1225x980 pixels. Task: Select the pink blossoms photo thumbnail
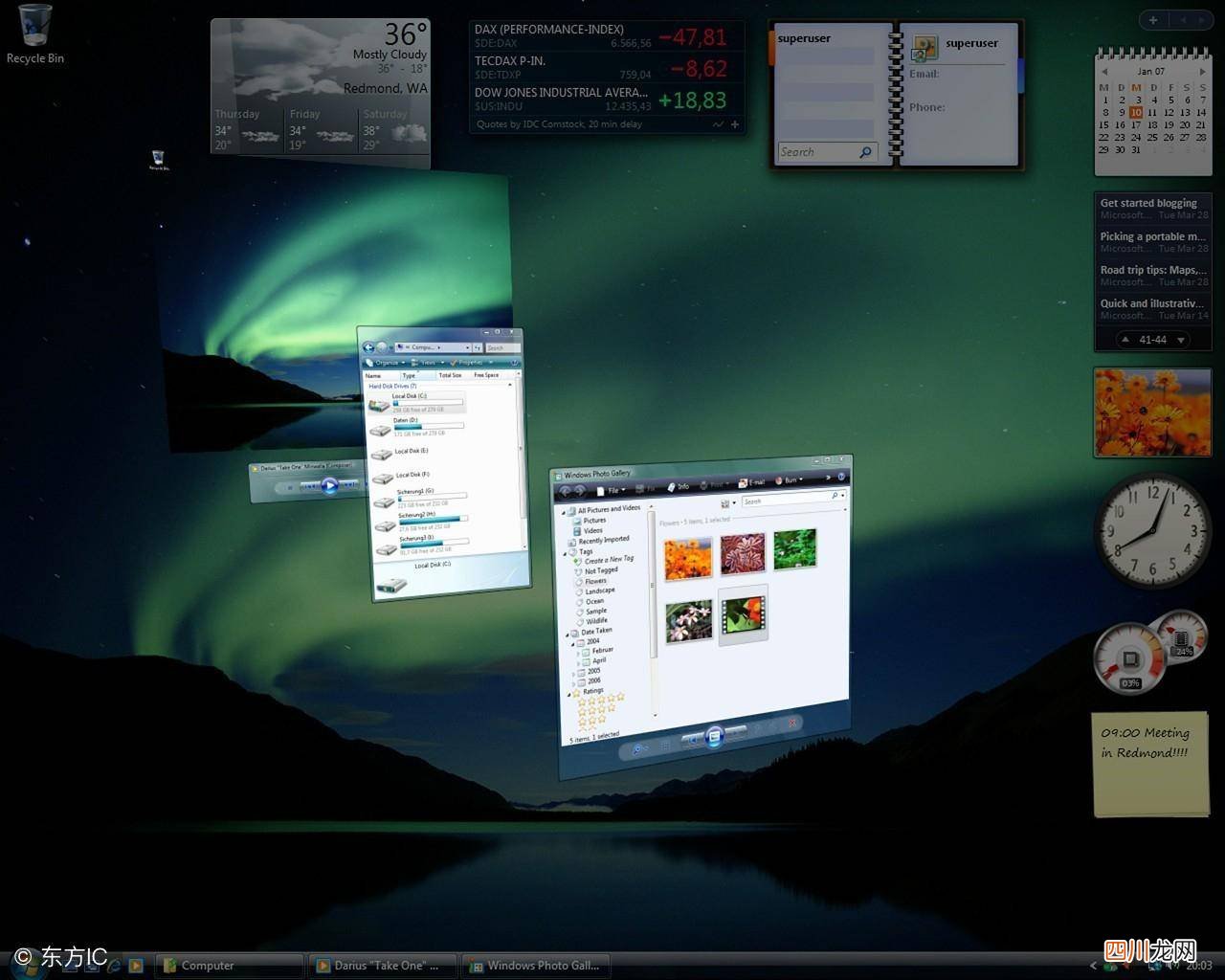click(689, 622)
